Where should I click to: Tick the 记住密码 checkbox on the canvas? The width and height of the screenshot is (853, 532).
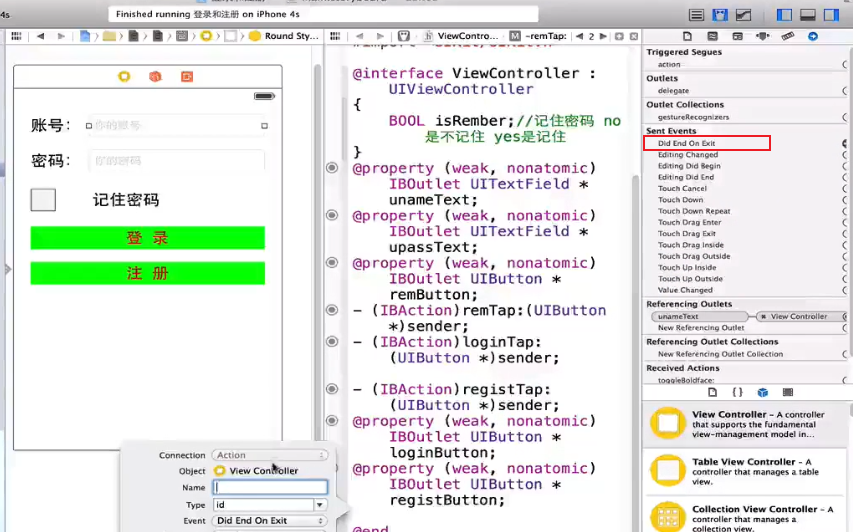[43, 200]
